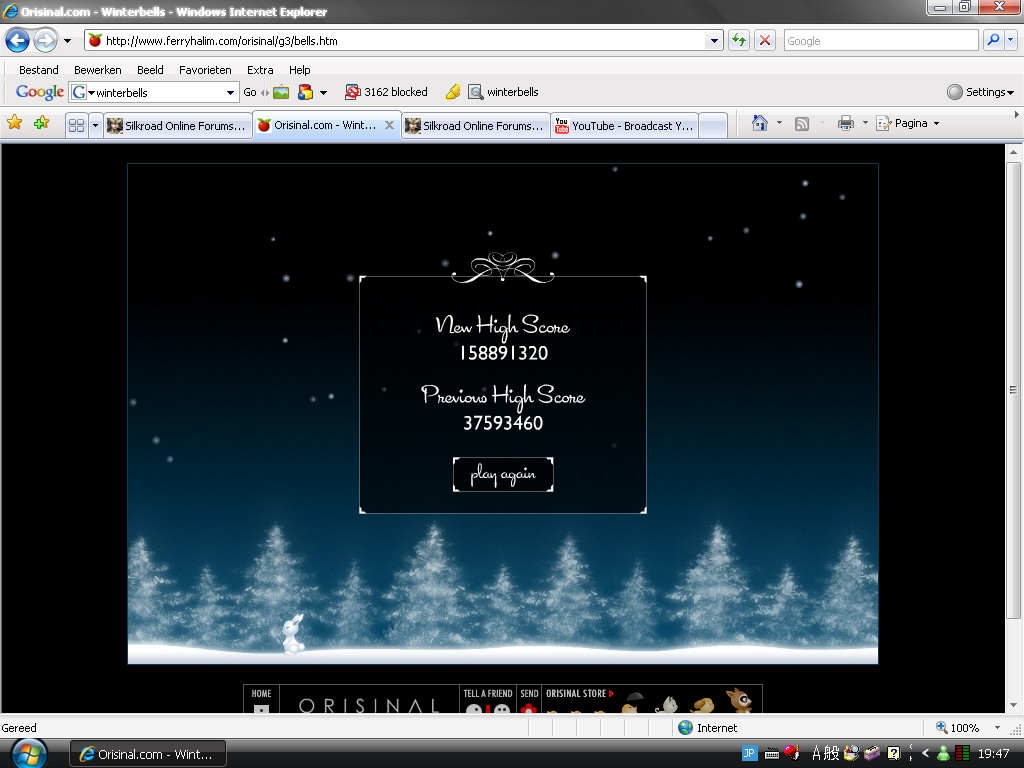
Task: Close the Orisinal.com tab
Action: pyautogui.click(x=389, y=125)
